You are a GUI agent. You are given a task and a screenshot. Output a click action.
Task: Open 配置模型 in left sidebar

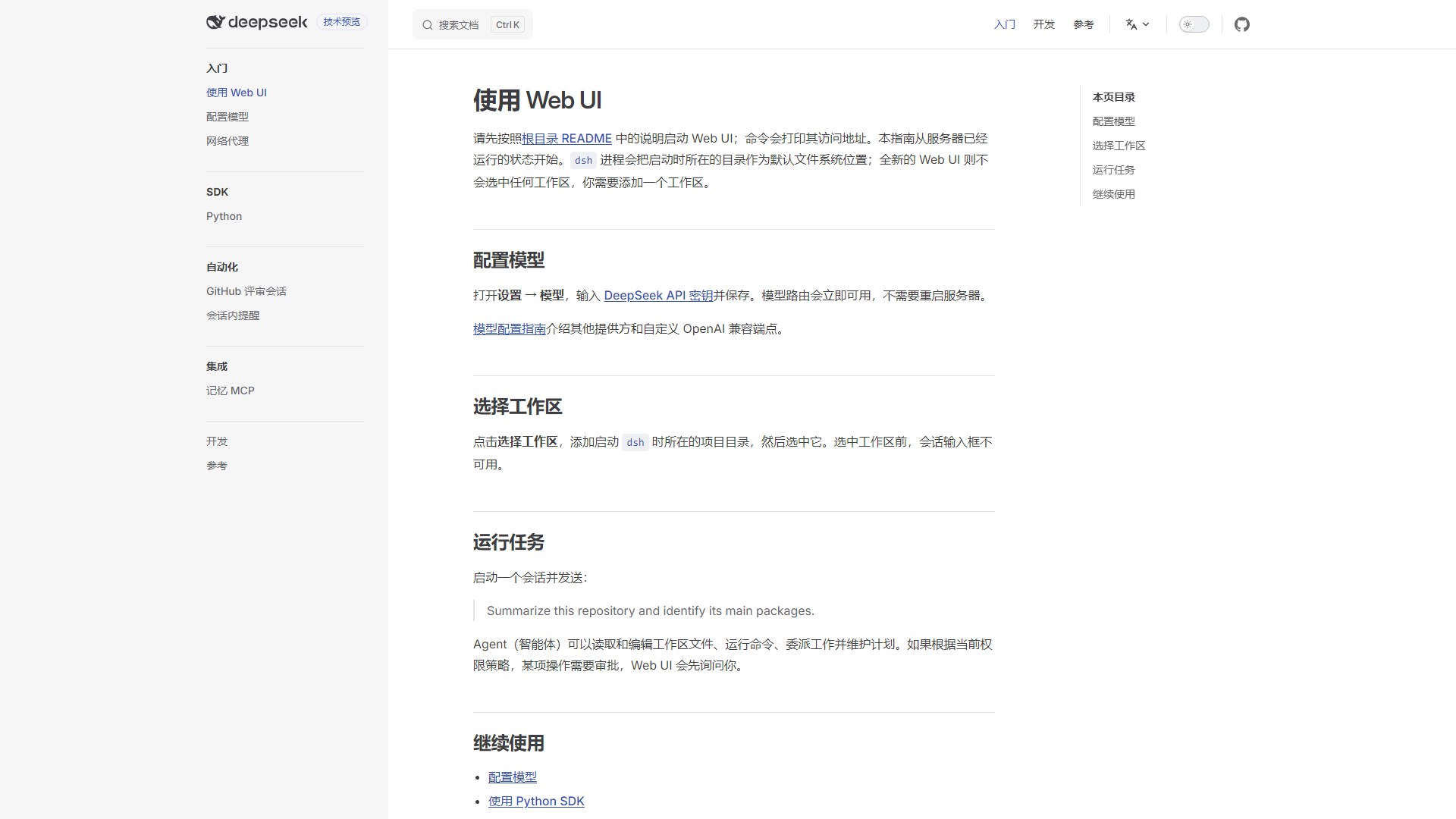(x=227, y=117)
